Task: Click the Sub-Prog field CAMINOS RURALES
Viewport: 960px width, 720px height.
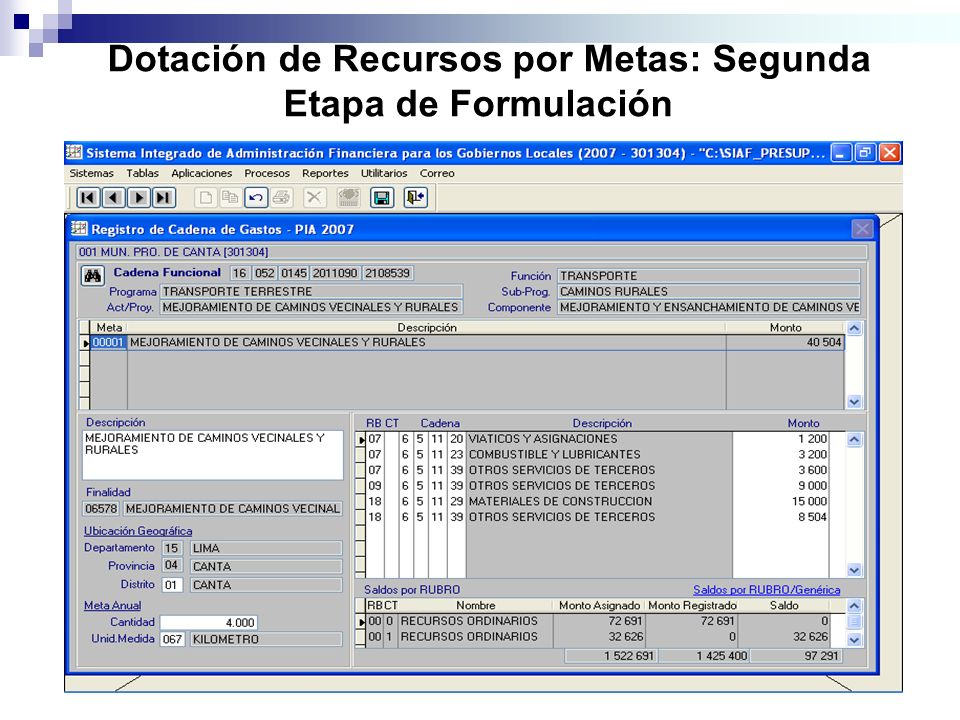Action: [x=708, y=291]
